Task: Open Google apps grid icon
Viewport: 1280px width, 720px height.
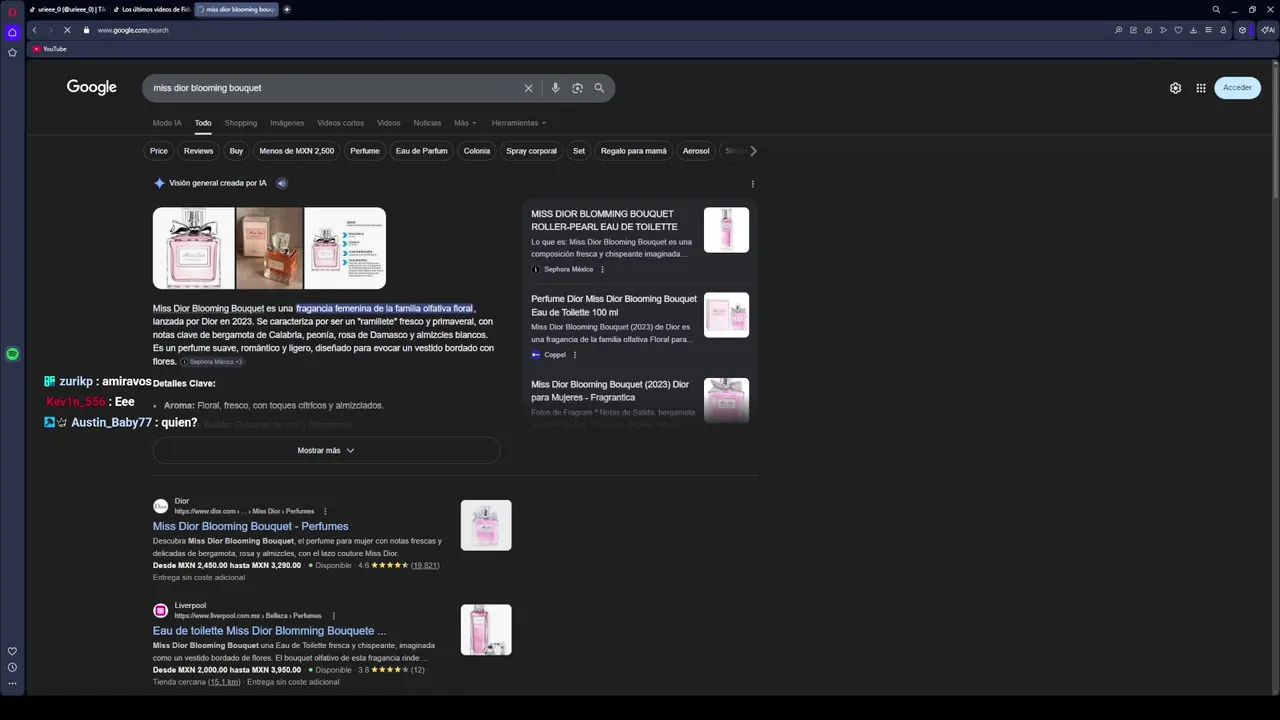Action: pos(1201,88)
